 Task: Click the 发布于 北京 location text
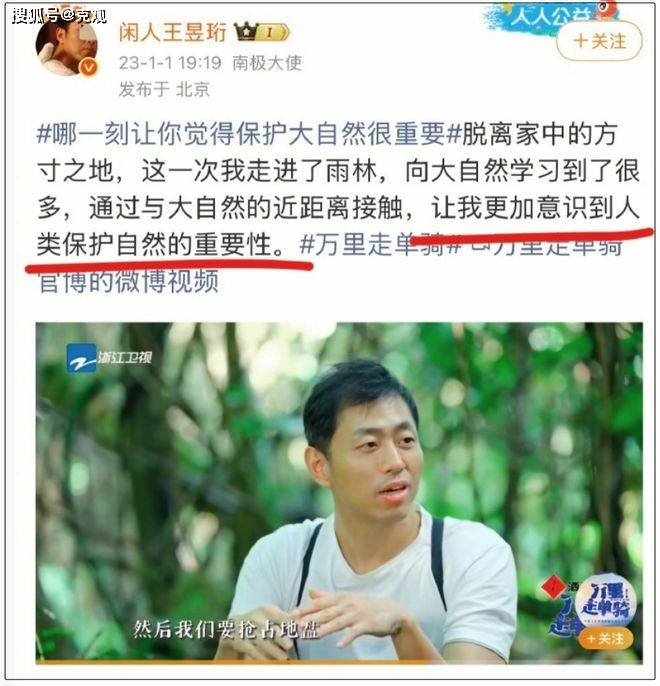164,89
